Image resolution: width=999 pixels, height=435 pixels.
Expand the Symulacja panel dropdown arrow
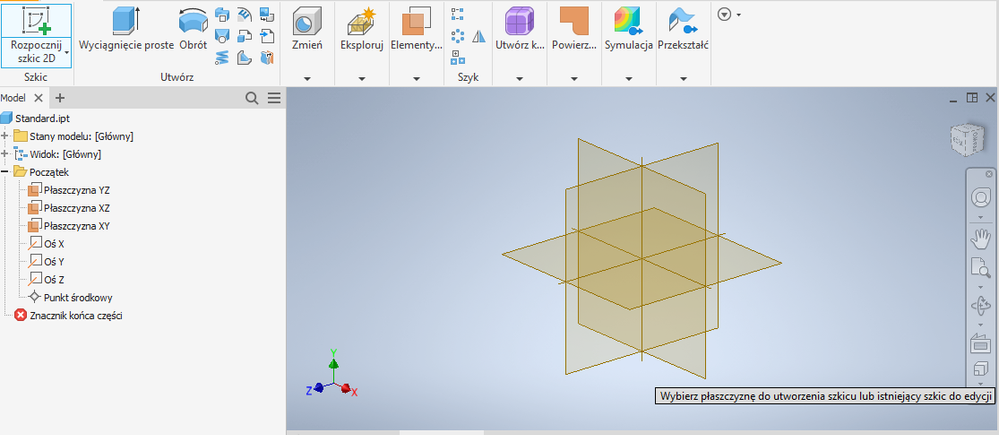[629, 79]
